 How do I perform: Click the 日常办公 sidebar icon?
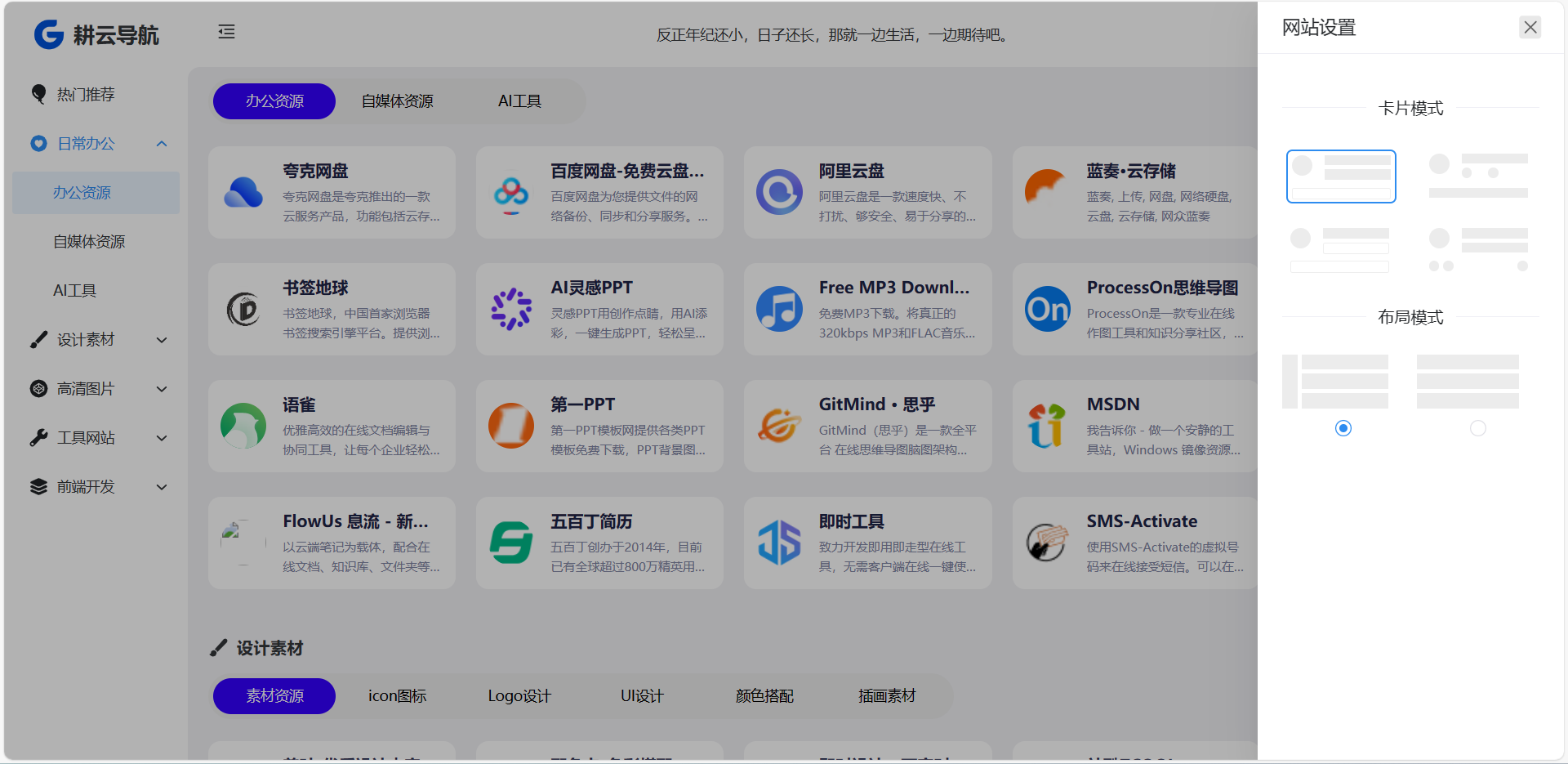point(38,144)
